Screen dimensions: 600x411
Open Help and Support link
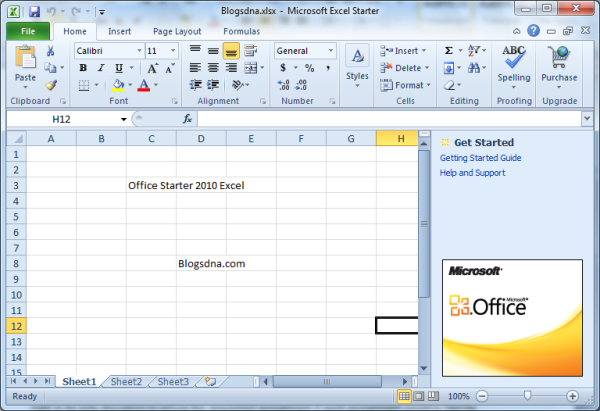coord(473,173)
